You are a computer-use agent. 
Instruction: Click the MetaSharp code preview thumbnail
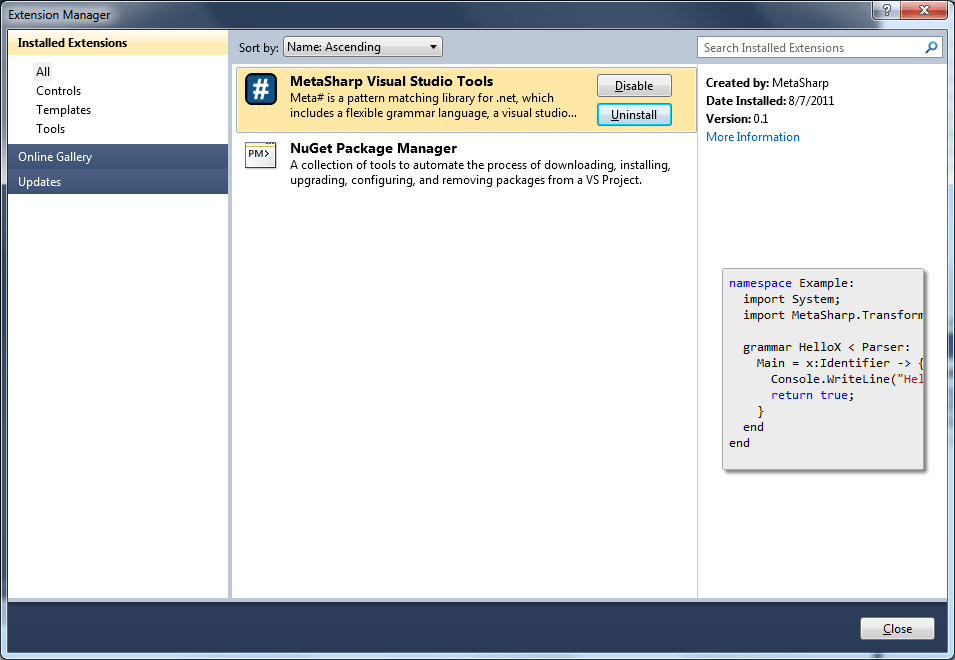[823, 369]
